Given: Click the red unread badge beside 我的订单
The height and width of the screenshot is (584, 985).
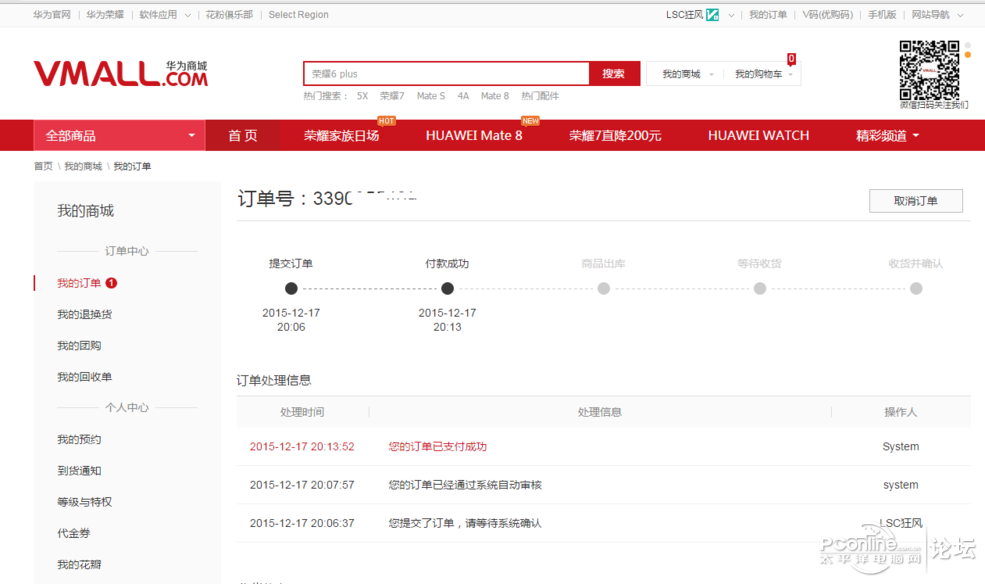Looking at the screenshot, I should click(111, 283).
